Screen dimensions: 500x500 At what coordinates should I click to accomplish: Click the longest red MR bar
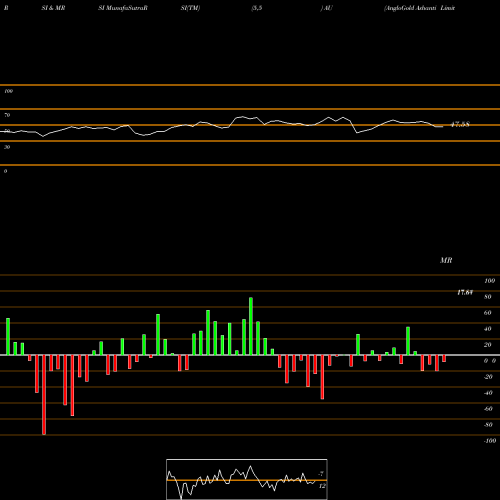[44, 395]
